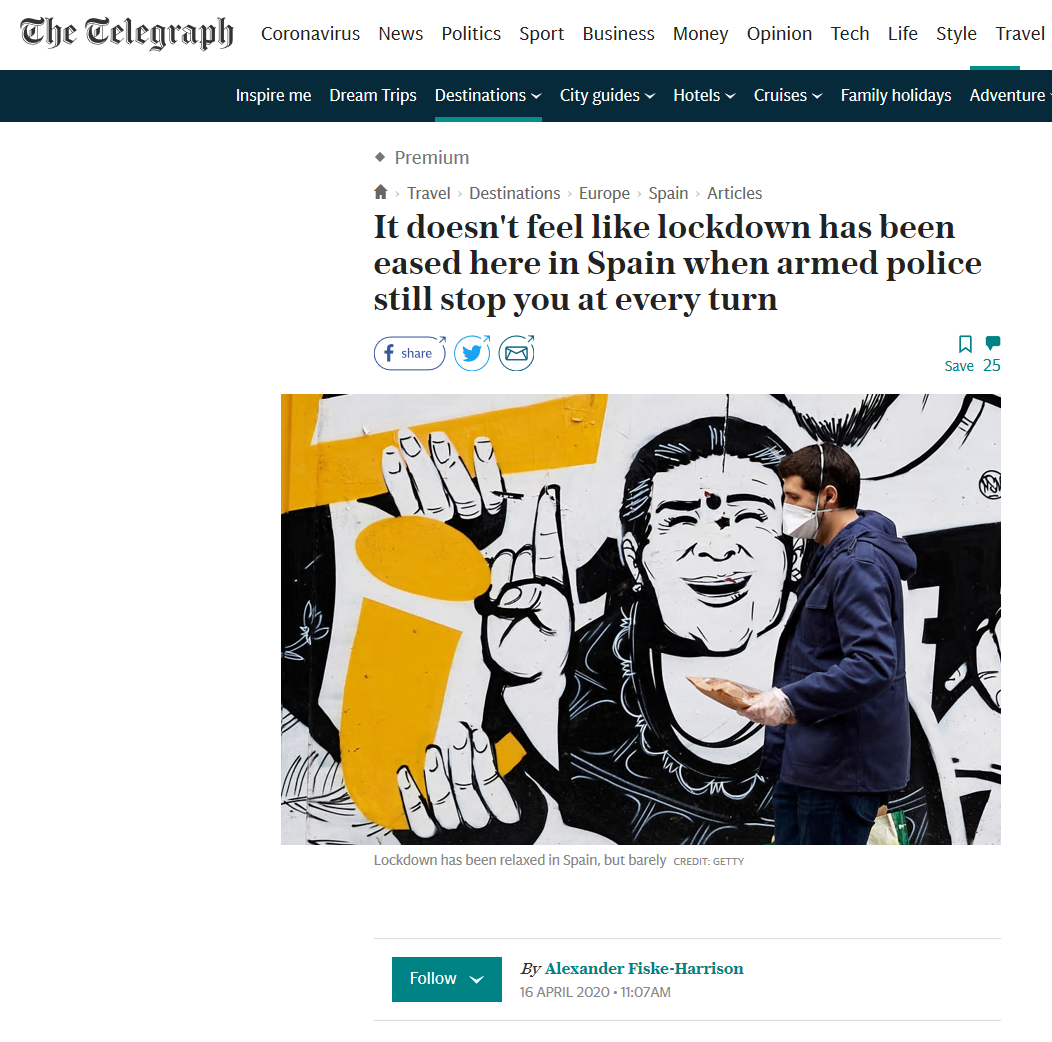
Task: Expand the Cruises dropdown
Action: (x=788, y=95)
